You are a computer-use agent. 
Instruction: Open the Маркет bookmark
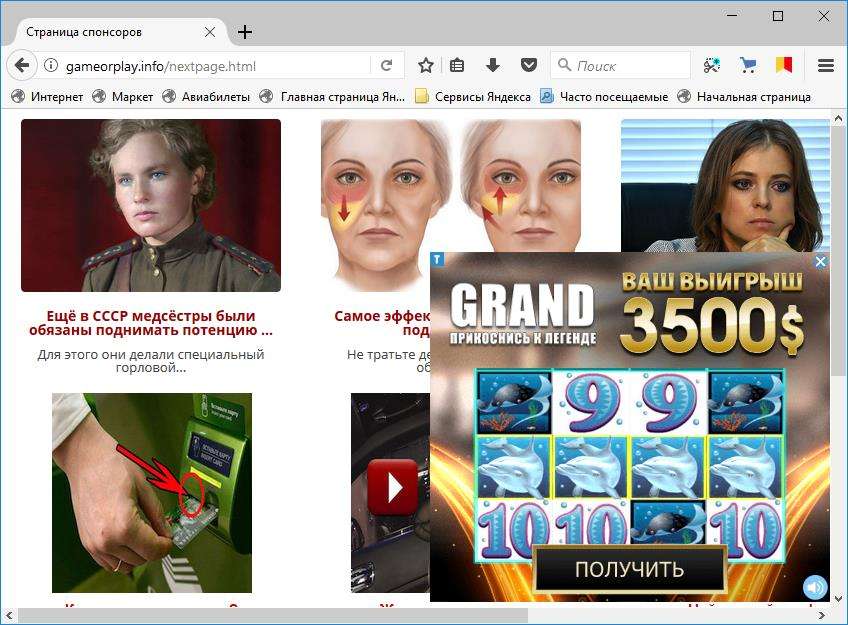(x=122, y=97)
